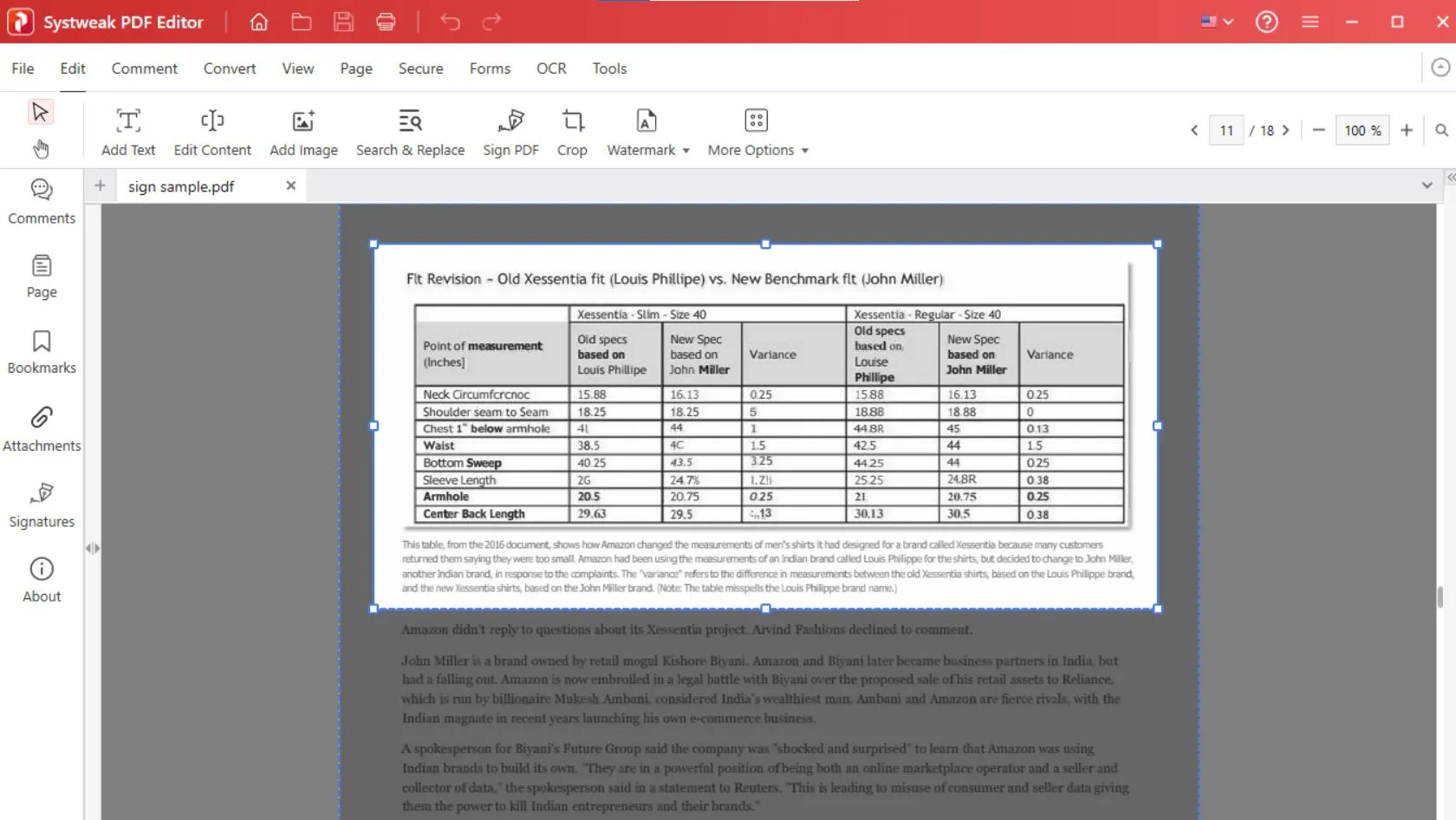Image resolution: width=1456 pixels, height=820 pixels.
Task: Choose the arrow selection tool
Action: point(40,112)
